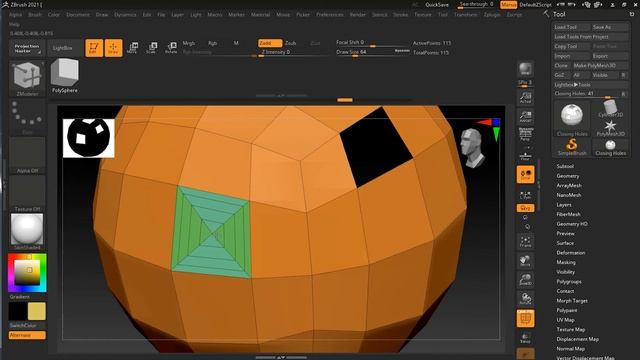The image size is (640, 360).
Task: Toggle the Xyz rotation button
Action: point(525,208)
